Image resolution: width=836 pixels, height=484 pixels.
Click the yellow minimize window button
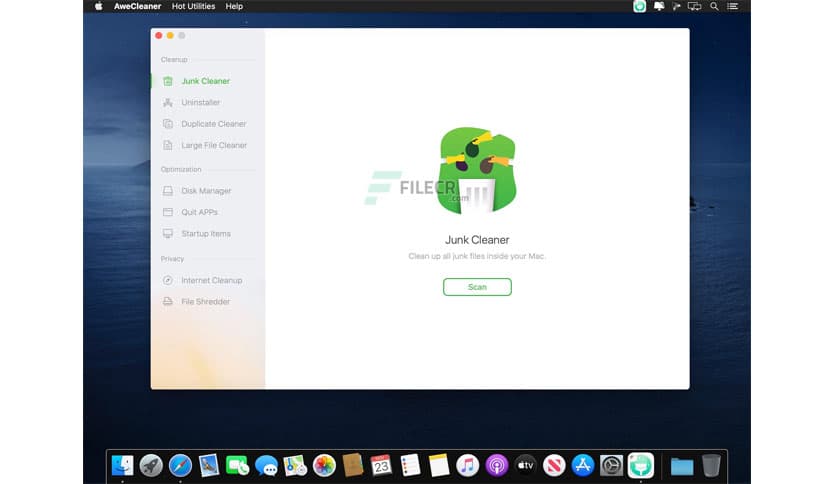[x=170, y=36]
